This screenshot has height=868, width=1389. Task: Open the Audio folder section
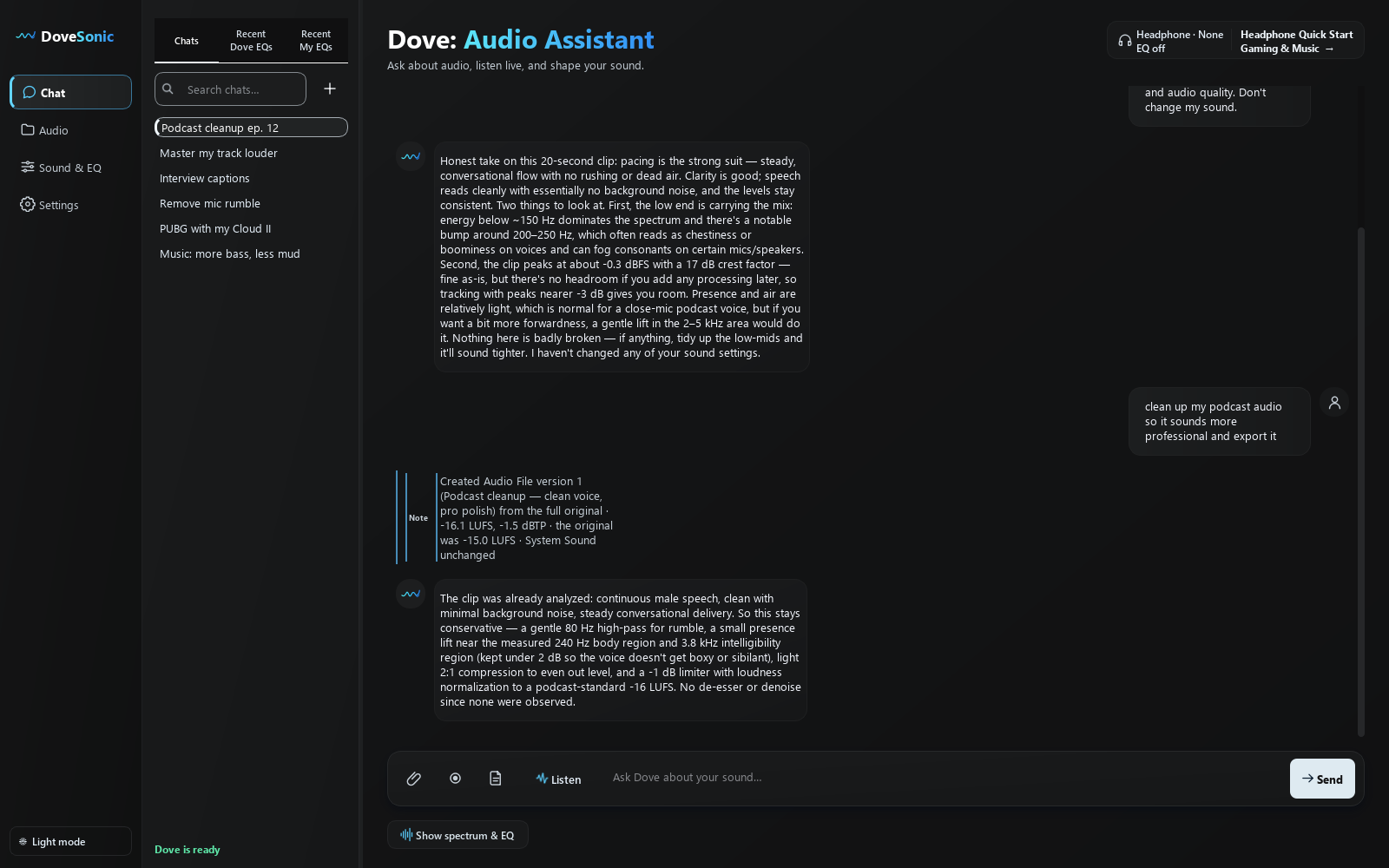pyautogui.click(x=71, y=130)
